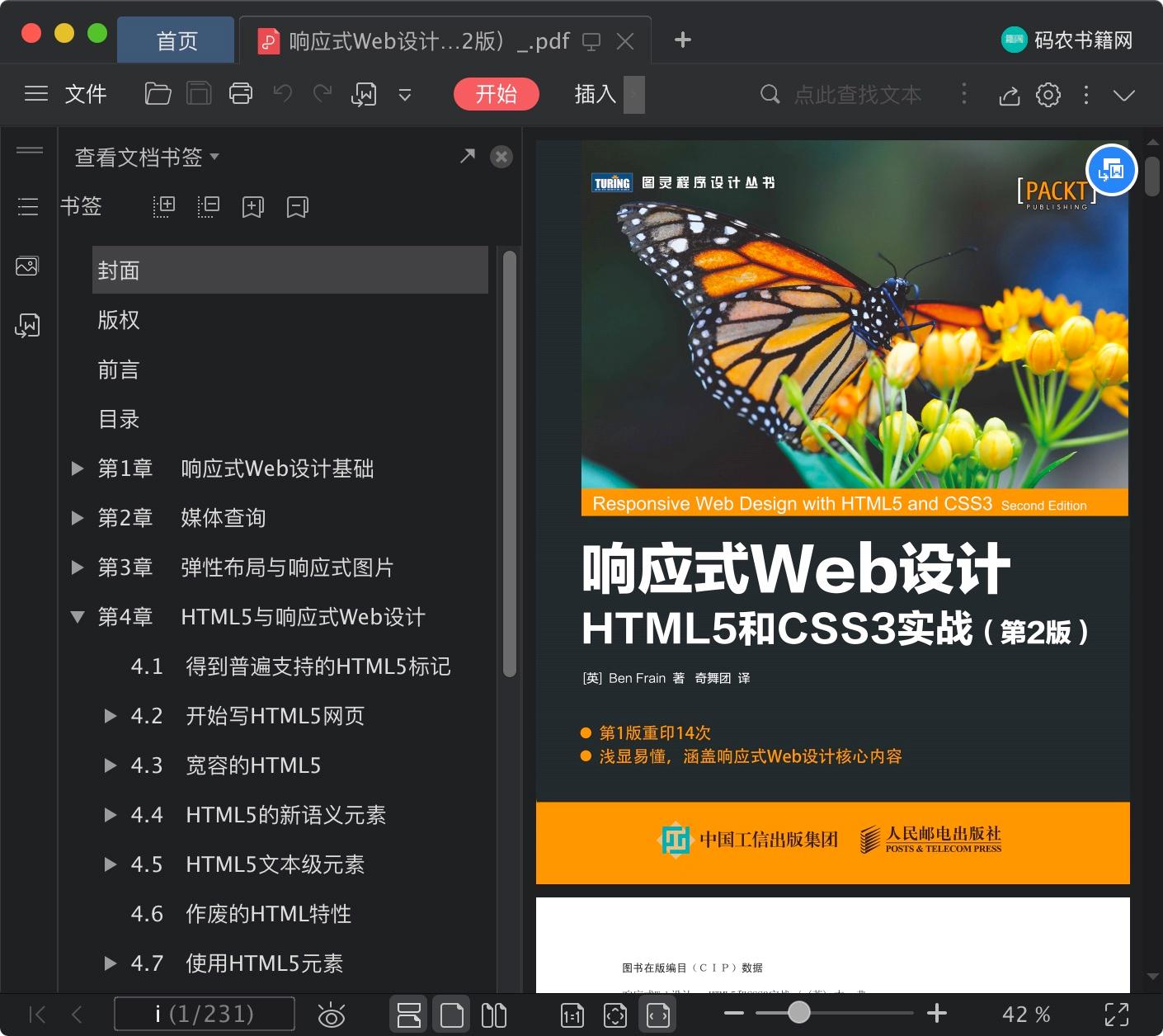
Task: Click the sidebar collapse handle at top
Action: (x=30, y=150)
